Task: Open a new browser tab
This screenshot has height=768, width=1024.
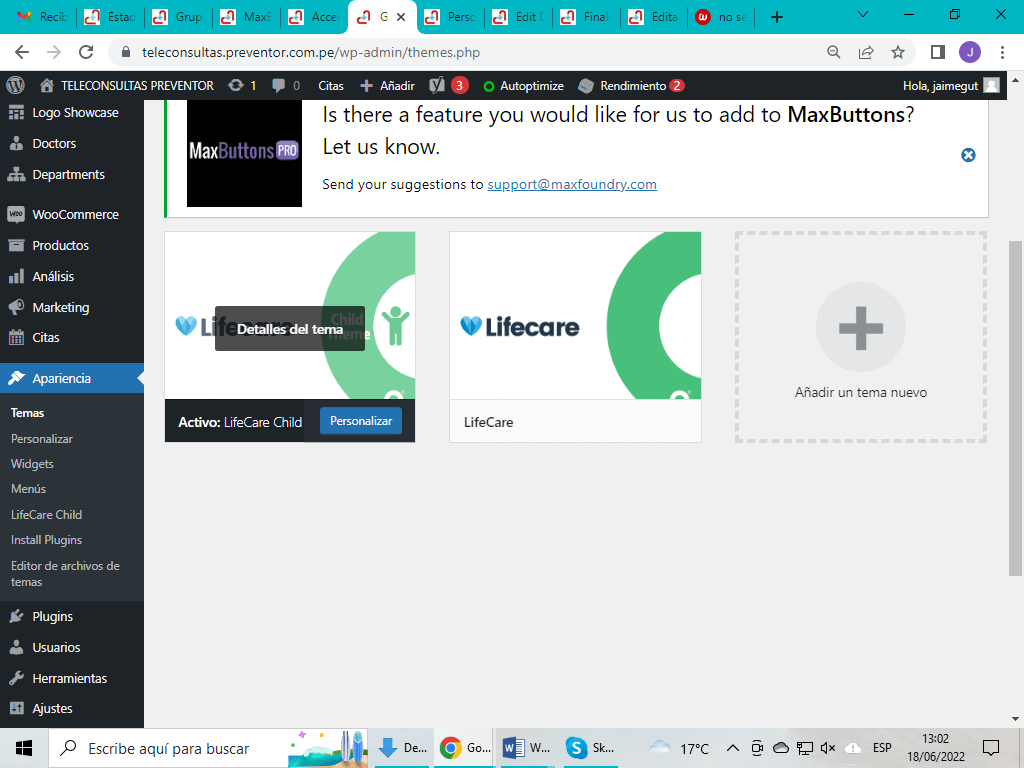Action: 776,17
